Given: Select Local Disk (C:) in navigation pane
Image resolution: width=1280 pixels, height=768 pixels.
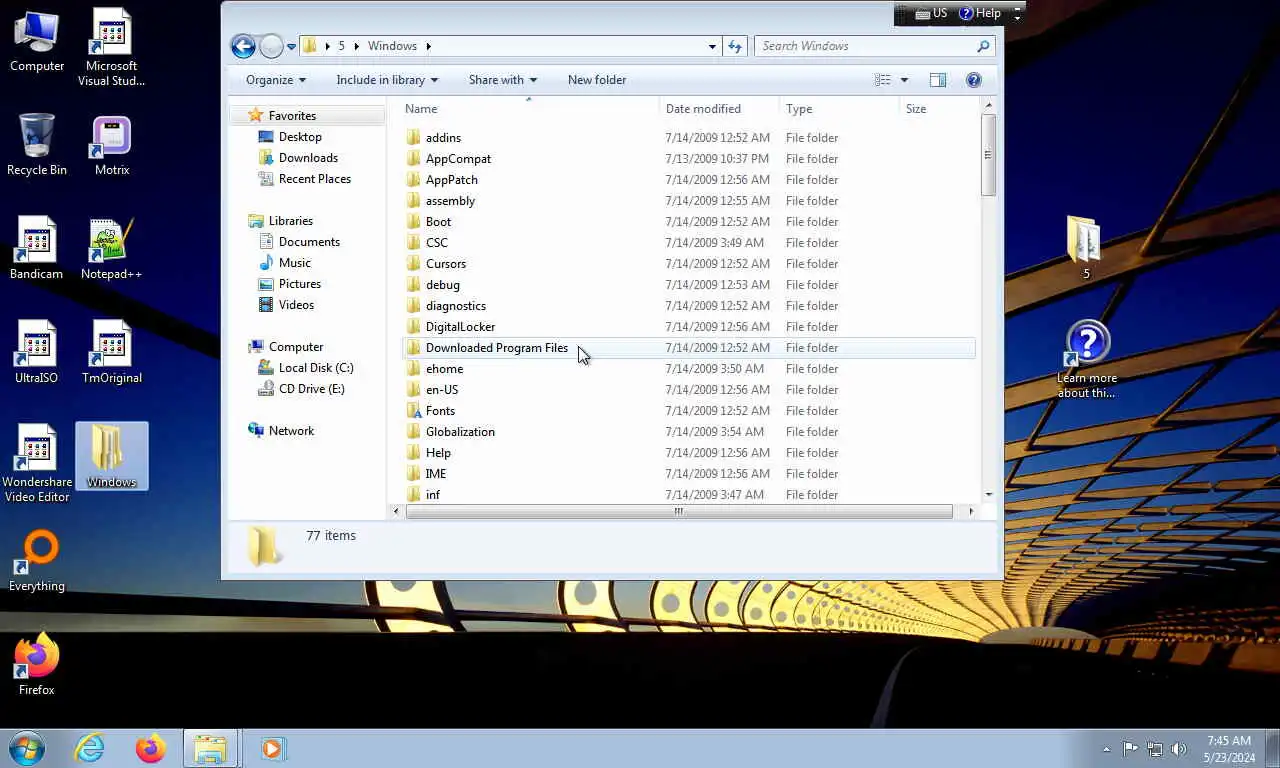Looking at the screenshot, I should [316, 368].
